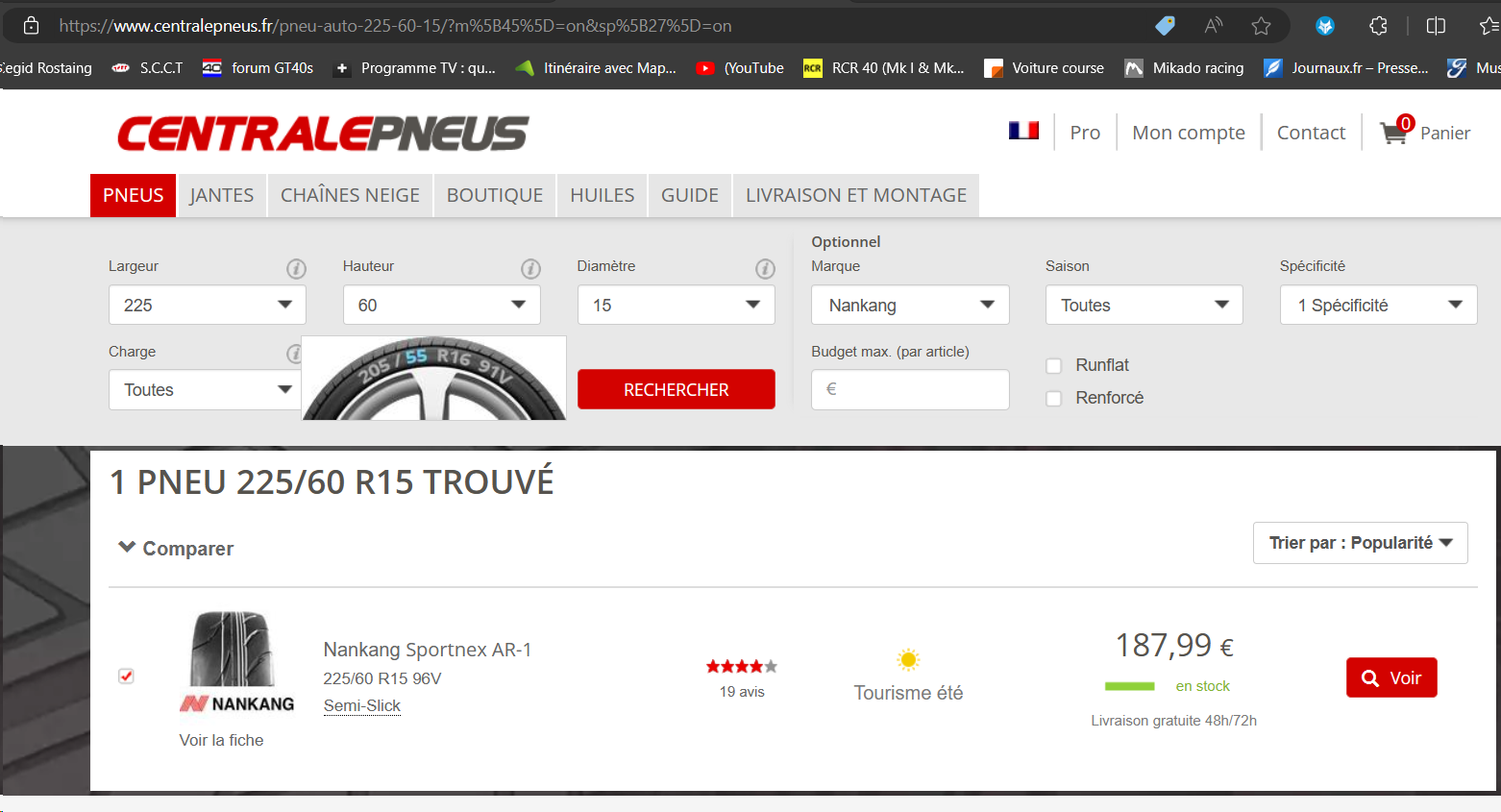Viewport: 1501px width, 812px height.
Task: Open forum GT40s bookmark
Action: [x=258, y=68]
